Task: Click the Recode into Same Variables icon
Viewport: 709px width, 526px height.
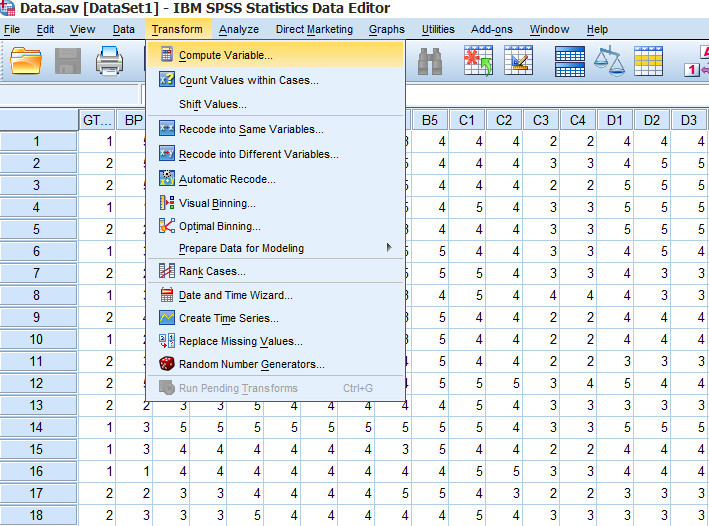Action: [166, 128]
